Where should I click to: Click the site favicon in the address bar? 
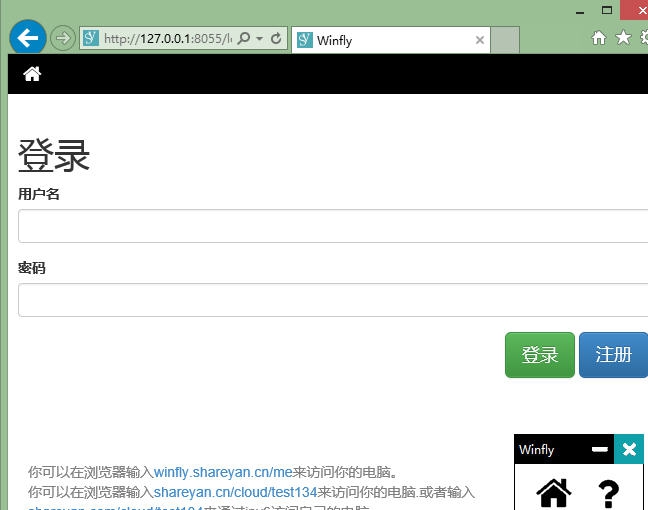pos(91,38)
